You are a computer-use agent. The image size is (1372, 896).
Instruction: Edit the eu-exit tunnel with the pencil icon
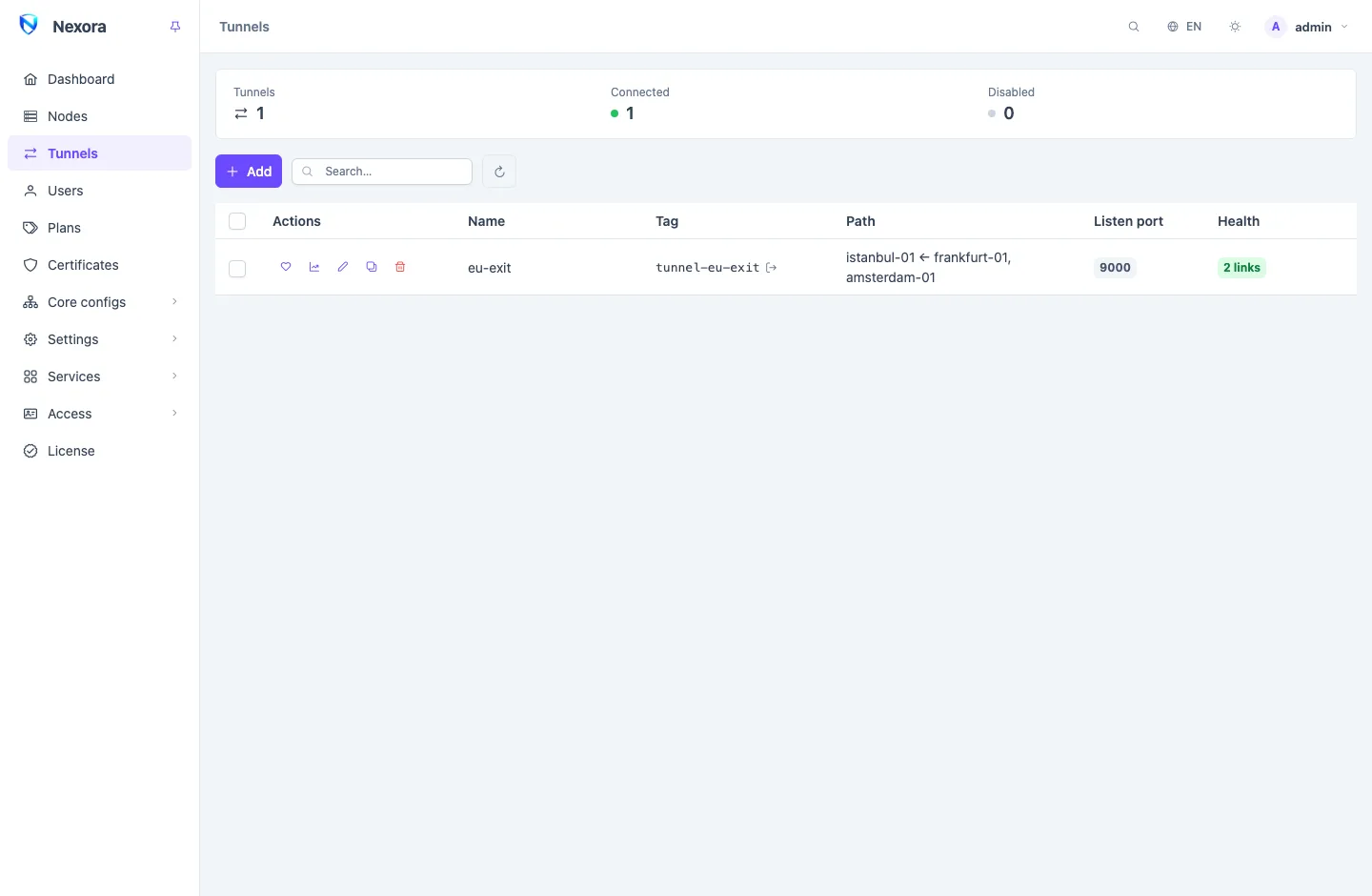(x=343, y=267)
